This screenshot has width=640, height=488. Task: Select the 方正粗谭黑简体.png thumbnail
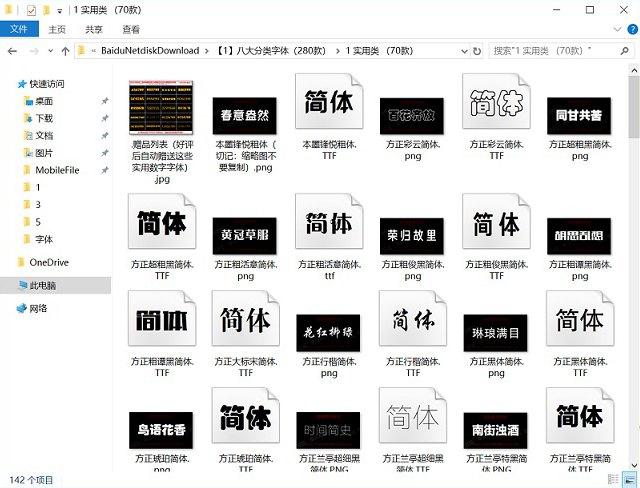[579, 236]
